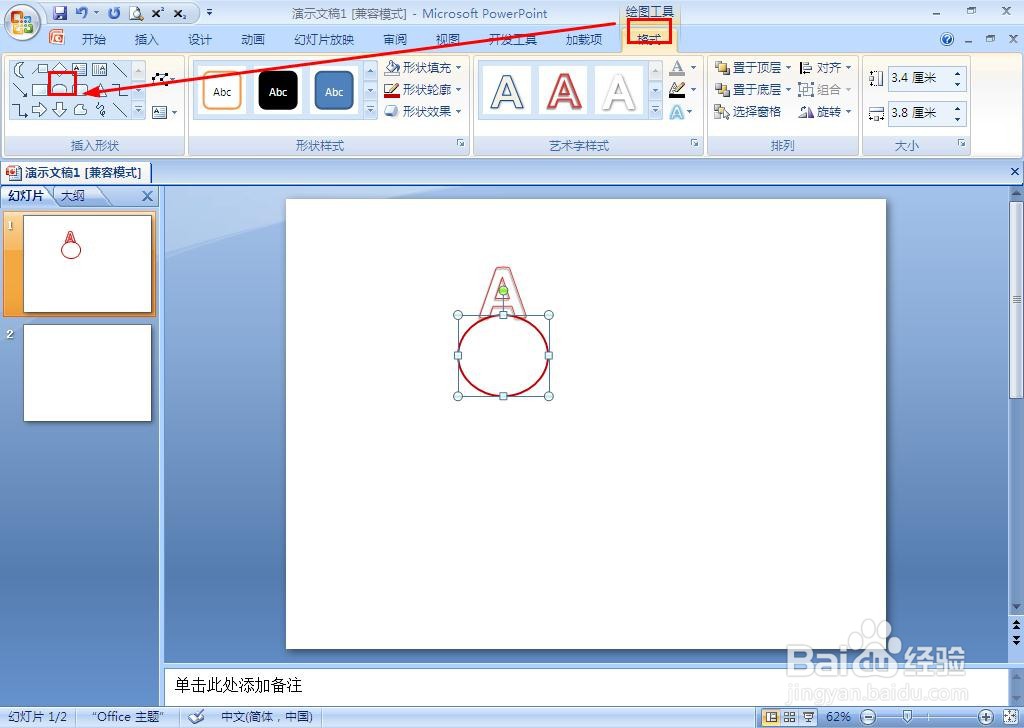This screenshot has height=728, width=1024.
Task: Choose the straight line shape tool
Action: coord(120,68)
